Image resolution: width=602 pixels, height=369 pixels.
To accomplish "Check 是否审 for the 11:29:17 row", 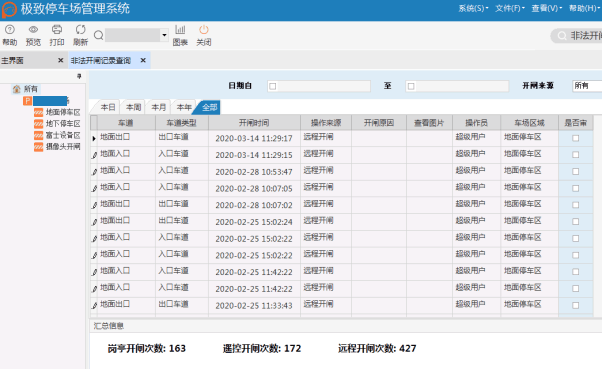I will coord(576,138).
